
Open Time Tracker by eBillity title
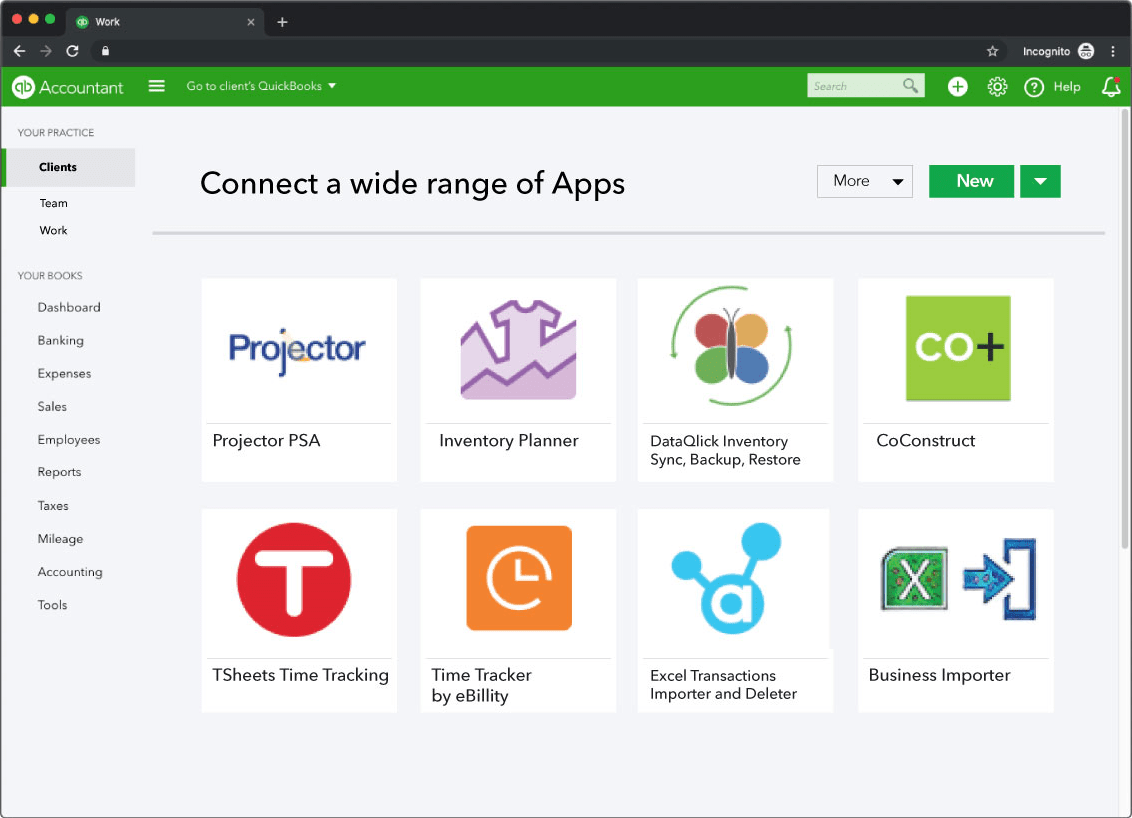(482, 685)
